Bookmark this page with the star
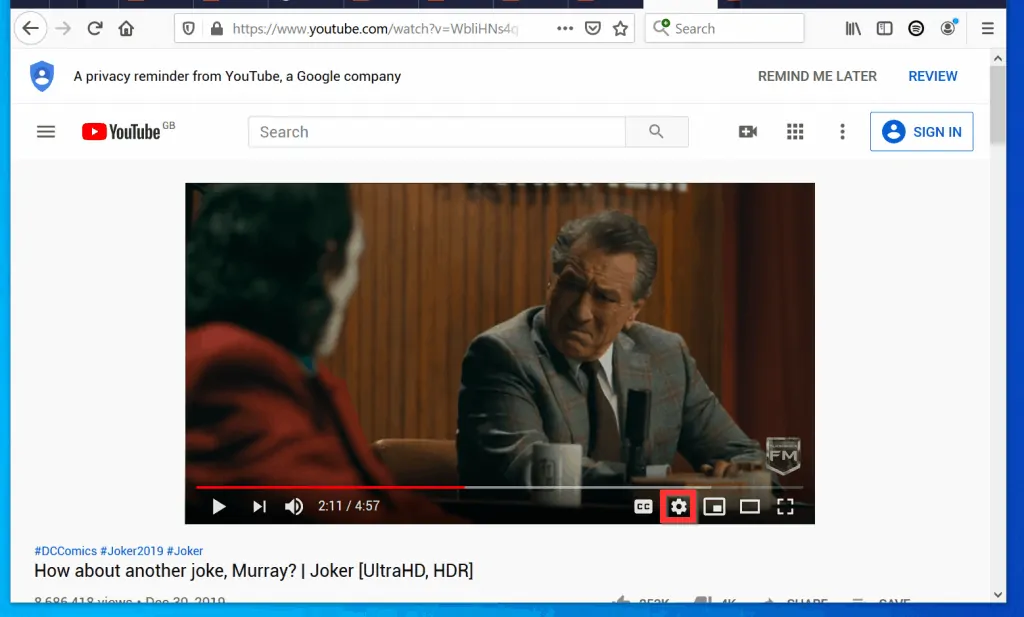 pyautogui.click(x=620, y=29)
